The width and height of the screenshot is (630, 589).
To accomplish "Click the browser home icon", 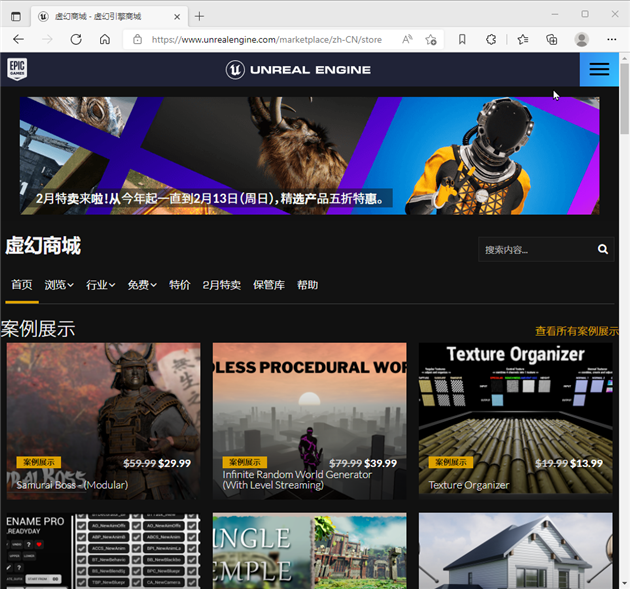I will coord(105,39).
